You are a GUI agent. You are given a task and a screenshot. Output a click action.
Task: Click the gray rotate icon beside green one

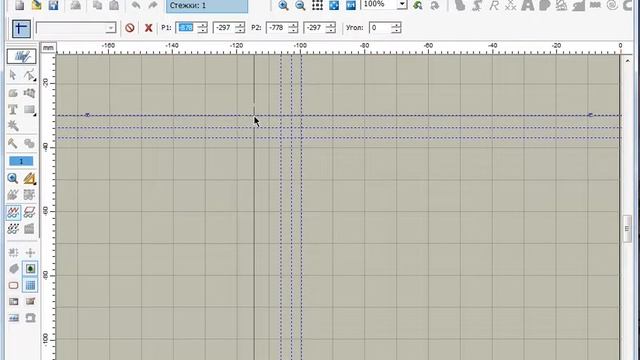click(x=435, y=5)
